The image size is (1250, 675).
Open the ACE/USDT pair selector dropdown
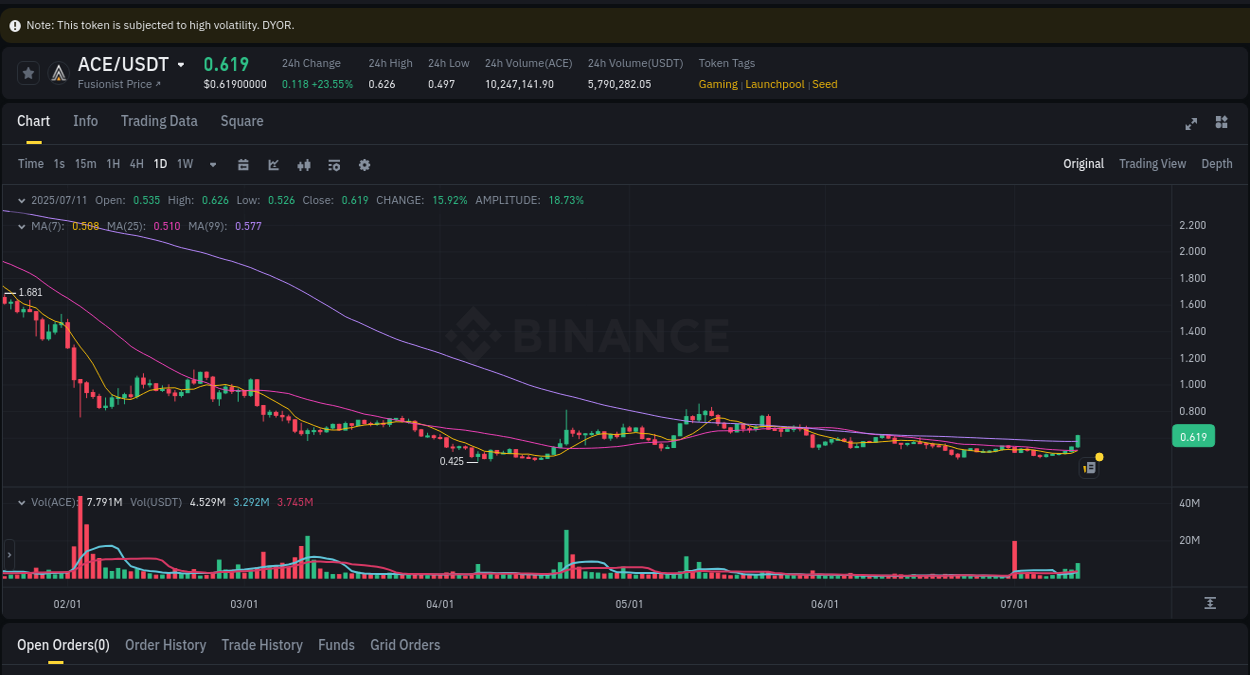[x=181, y=64]
